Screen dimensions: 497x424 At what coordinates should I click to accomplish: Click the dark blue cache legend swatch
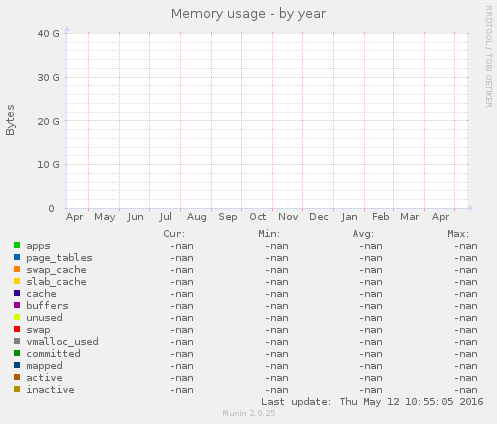coord(17,293)
